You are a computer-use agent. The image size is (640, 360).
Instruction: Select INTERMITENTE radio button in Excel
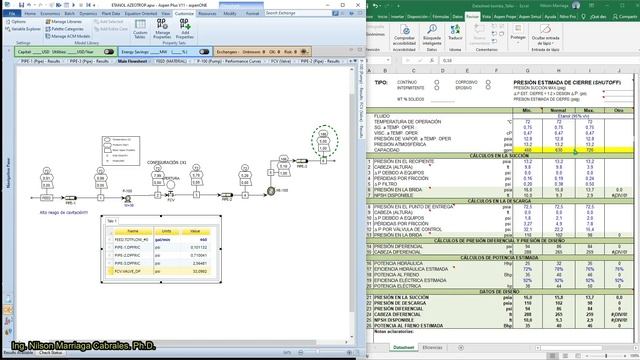click(x=437, y=88)
